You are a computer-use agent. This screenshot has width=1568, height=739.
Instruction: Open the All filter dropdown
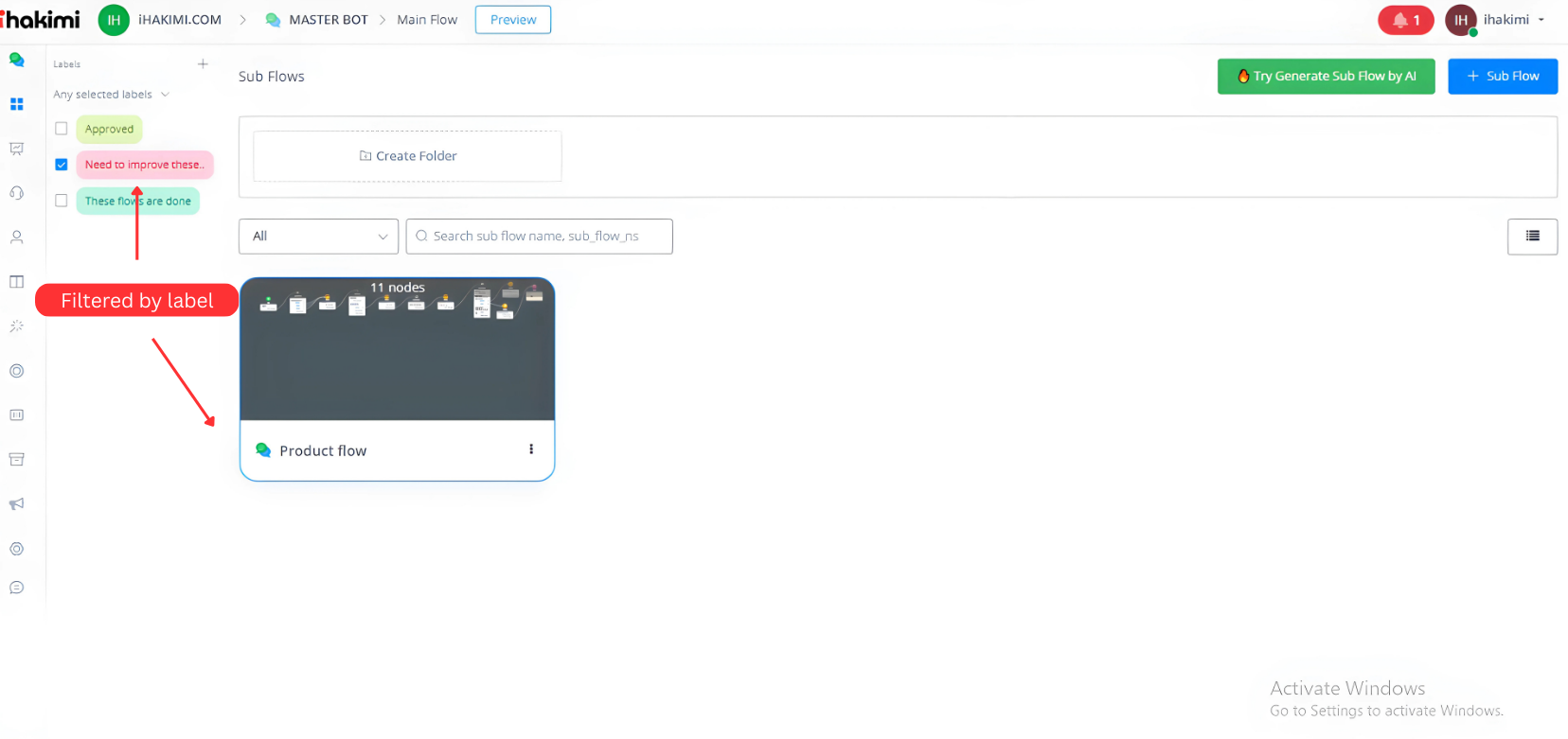318,237
